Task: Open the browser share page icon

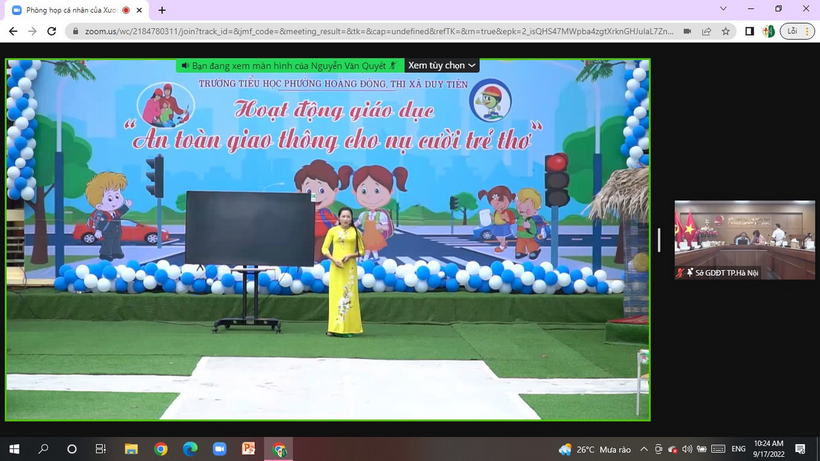Action: click(708, 31)
